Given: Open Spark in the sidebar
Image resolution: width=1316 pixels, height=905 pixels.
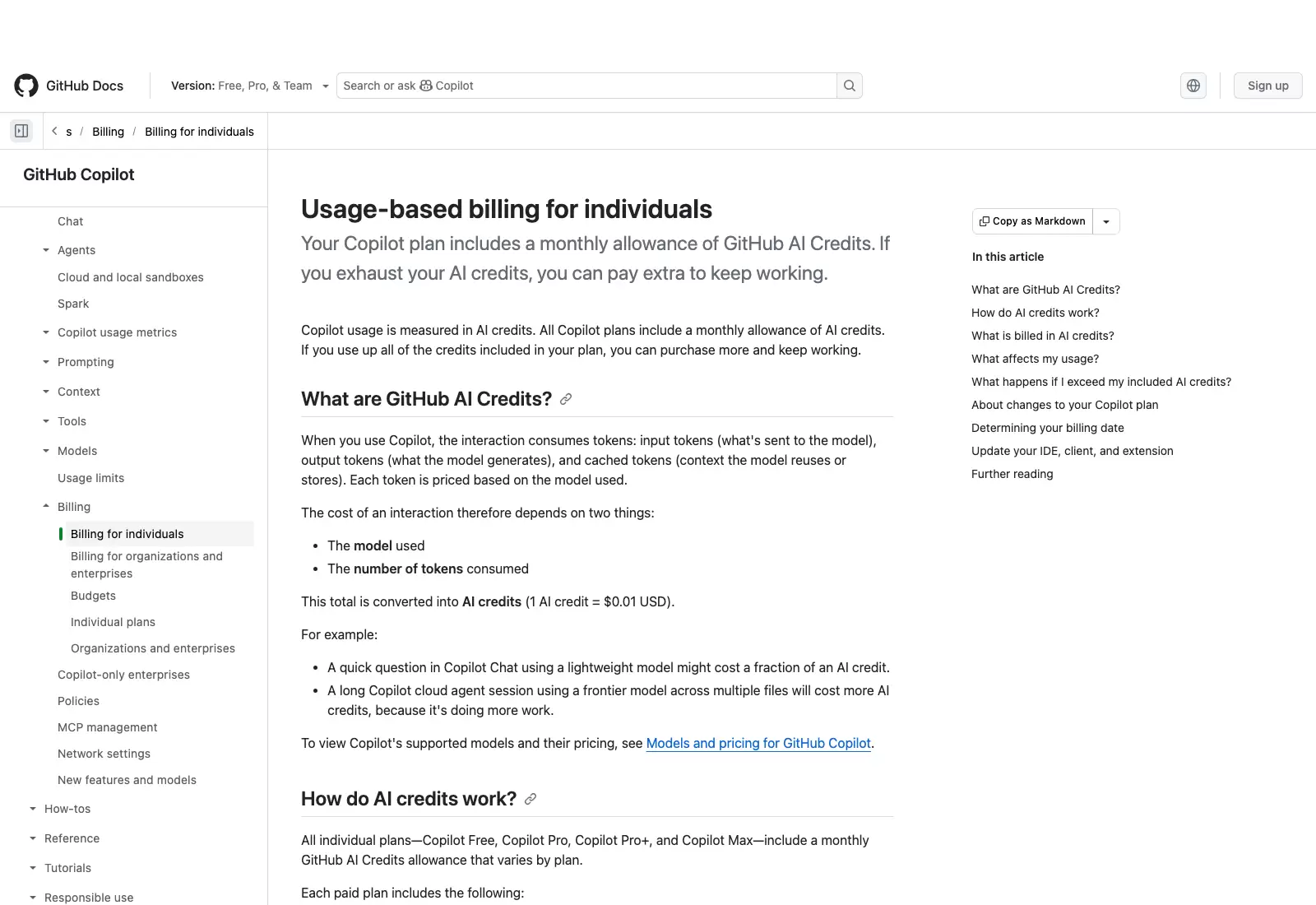Looking at the screenshot, I should (73, 304).
